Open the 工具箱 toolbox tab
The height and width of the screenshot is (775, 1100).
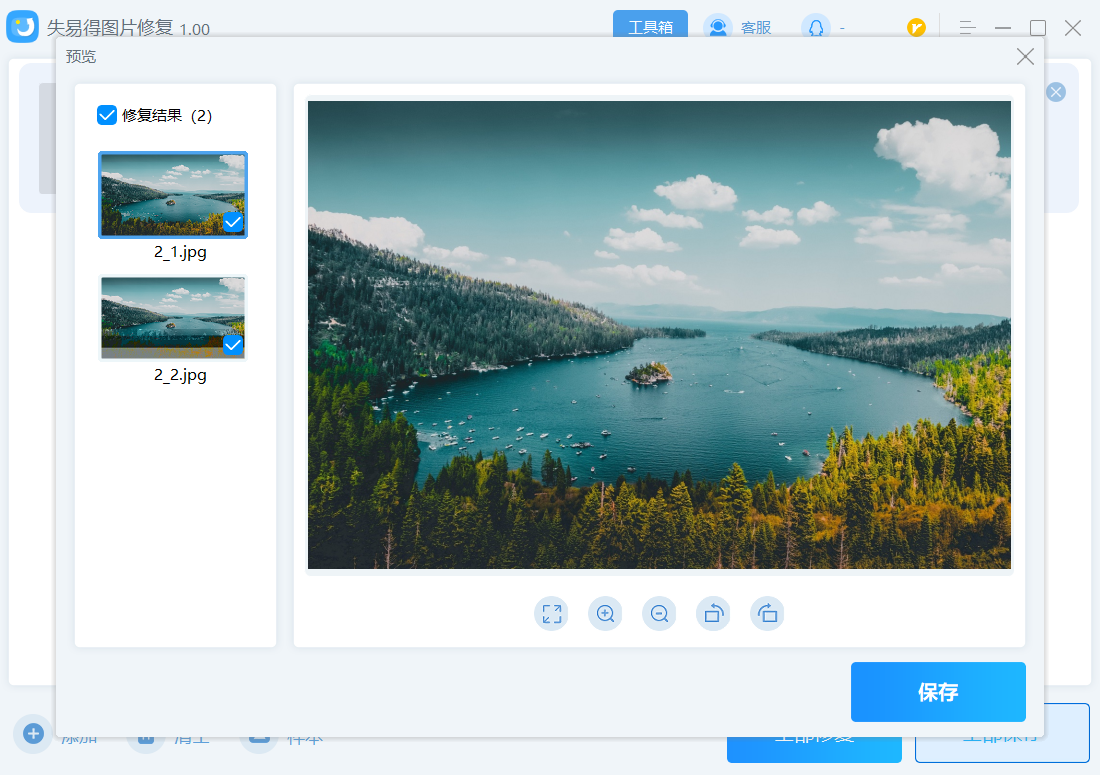click(650, 27)
